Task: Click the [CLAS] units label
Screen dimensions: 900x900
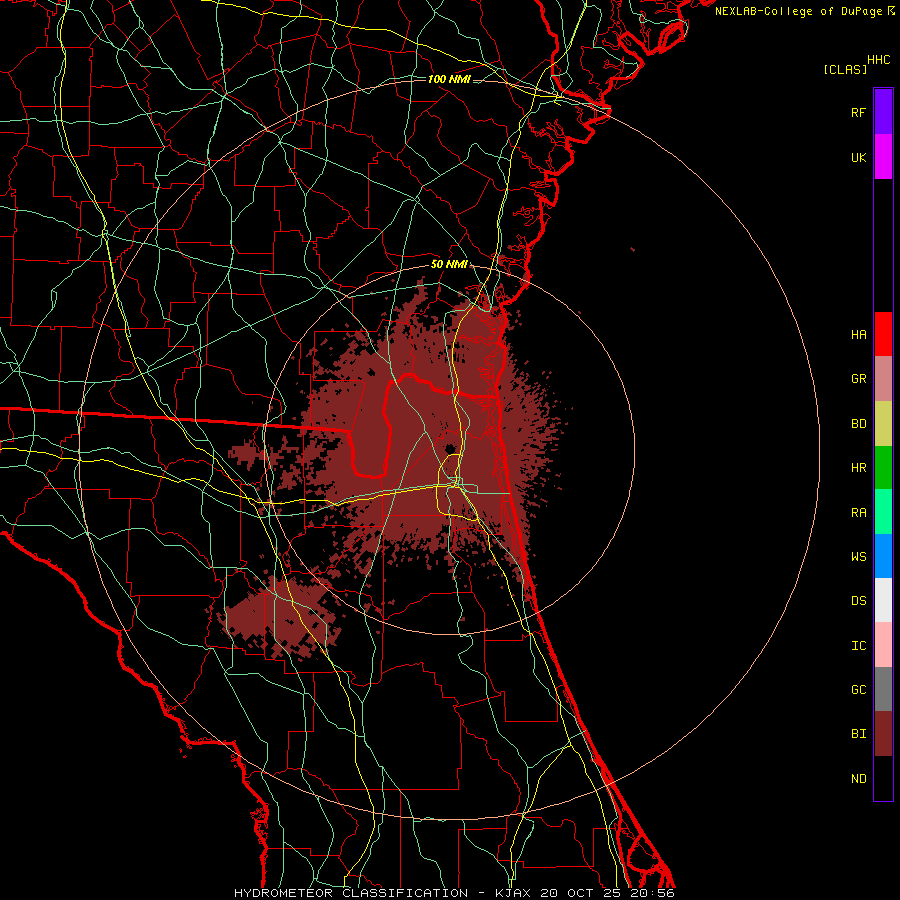Action: coord(845,69)
